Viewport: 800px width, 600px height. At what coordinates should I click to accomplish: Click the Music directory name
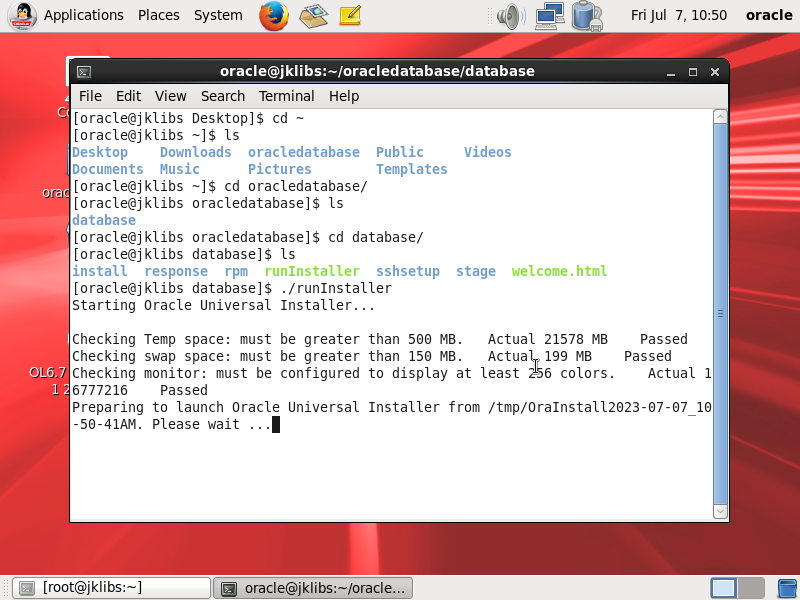pos(180,169)
